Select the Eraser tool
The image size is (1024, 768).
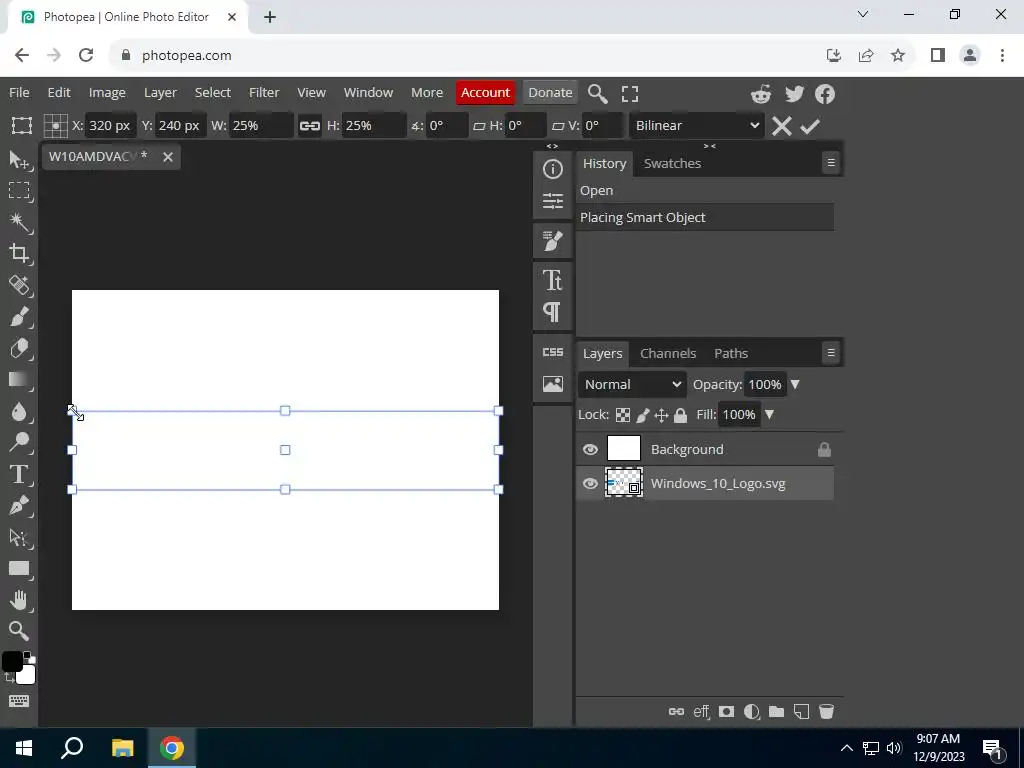coord(19,348)
